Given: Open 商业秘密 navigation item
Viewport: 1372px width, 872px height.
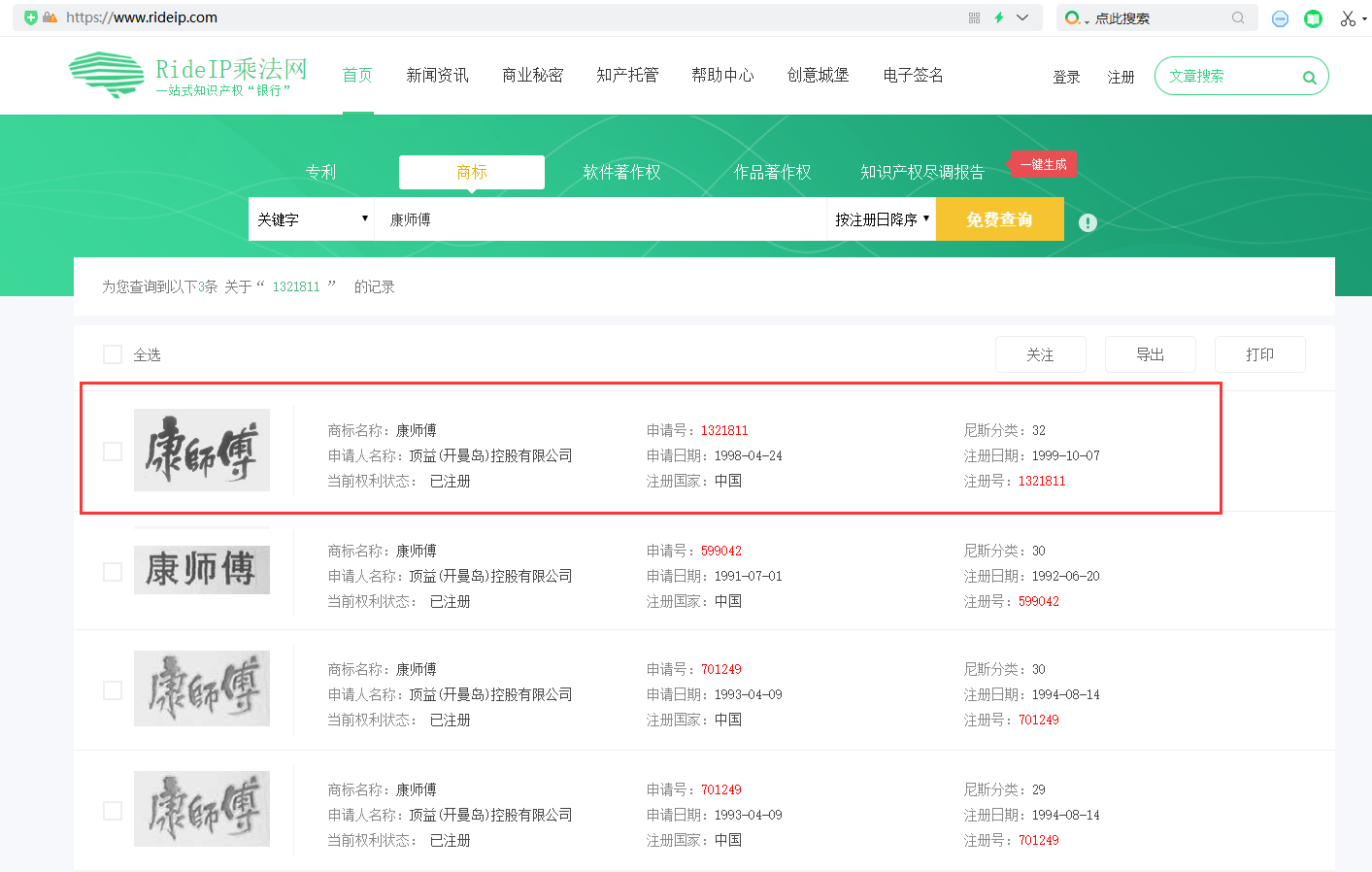Looking at the screenshot, I should (532, 75).
